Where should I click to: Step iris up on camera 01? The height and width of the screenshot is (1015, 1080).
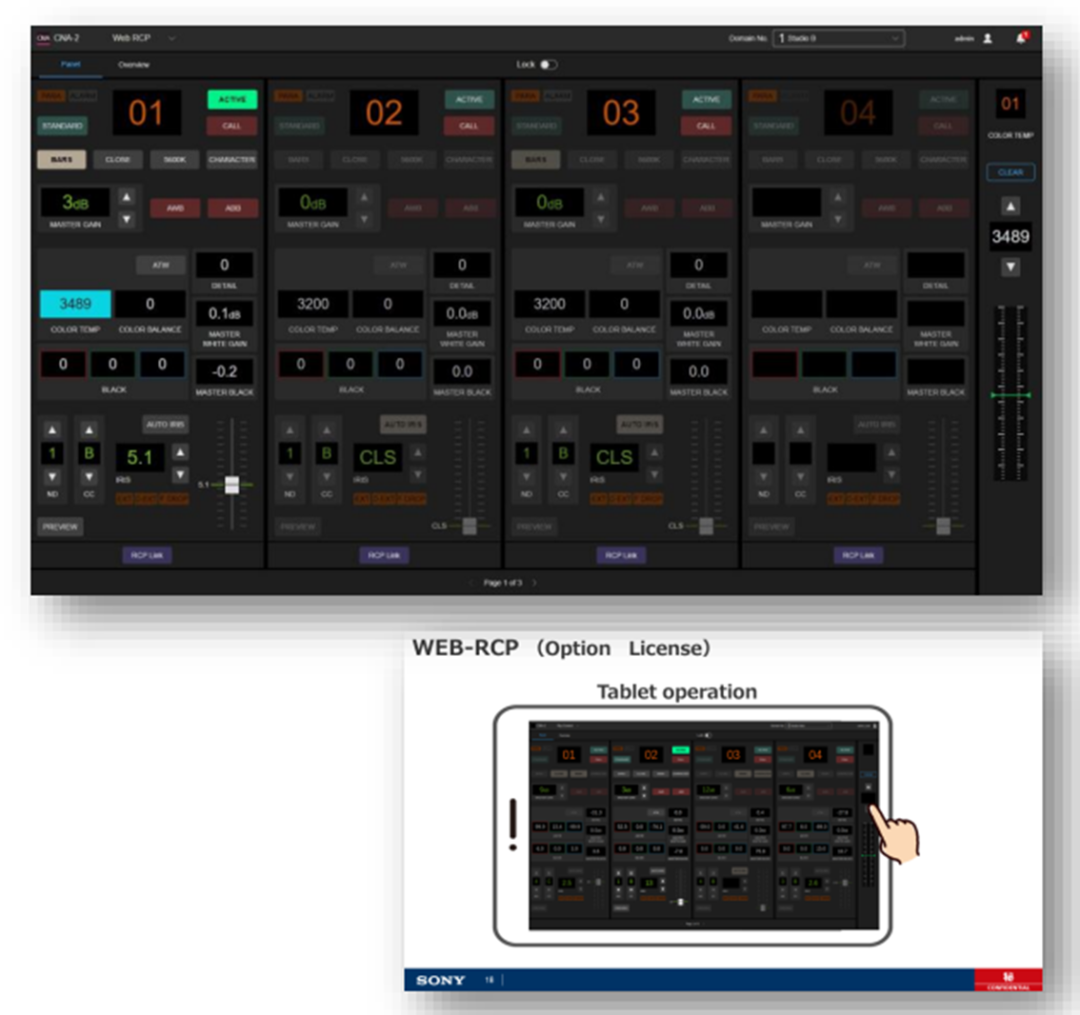[x=180, y=452]
